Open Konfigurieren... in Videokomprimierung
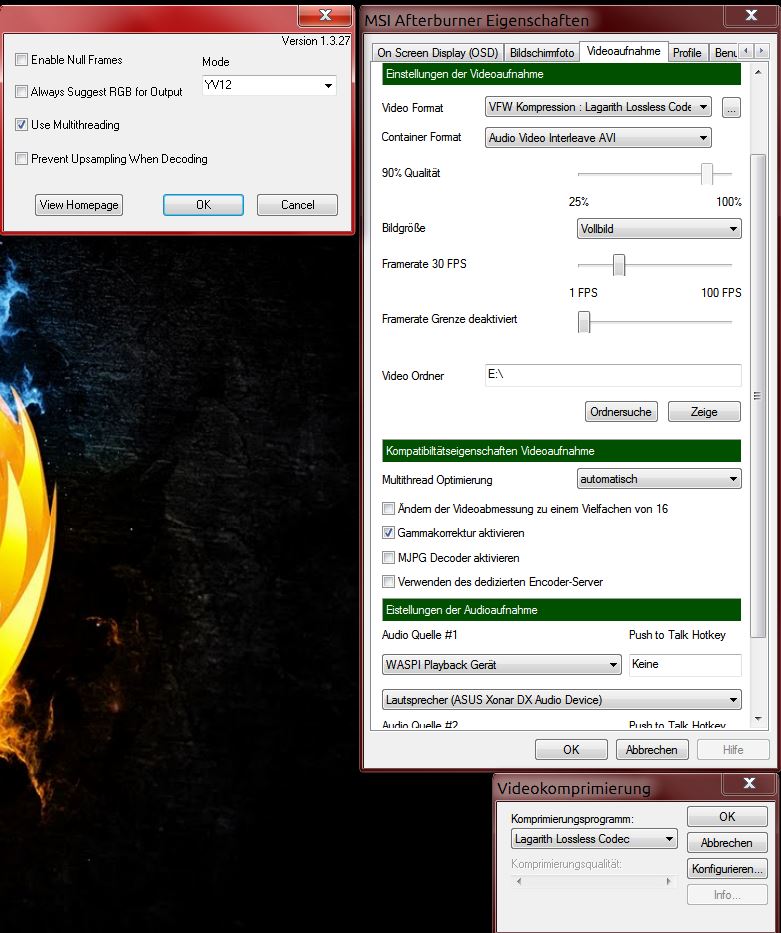This screenshot has width=781, height=933. [x=727, y=869]
